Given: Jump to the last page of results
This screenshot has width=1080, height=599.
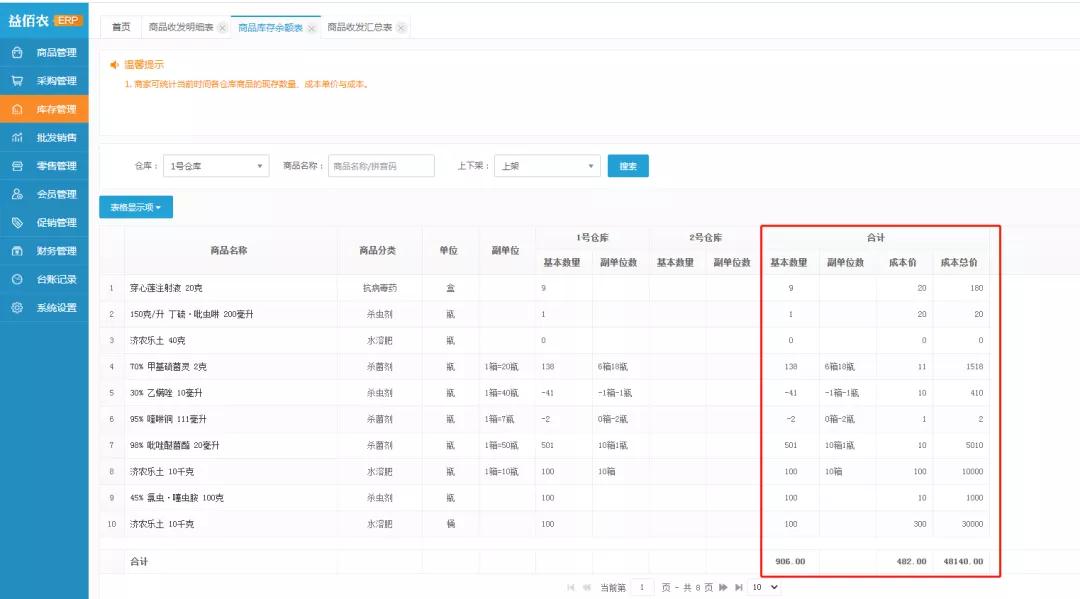Looking at the screenshot, I should (x=738, y=588).
